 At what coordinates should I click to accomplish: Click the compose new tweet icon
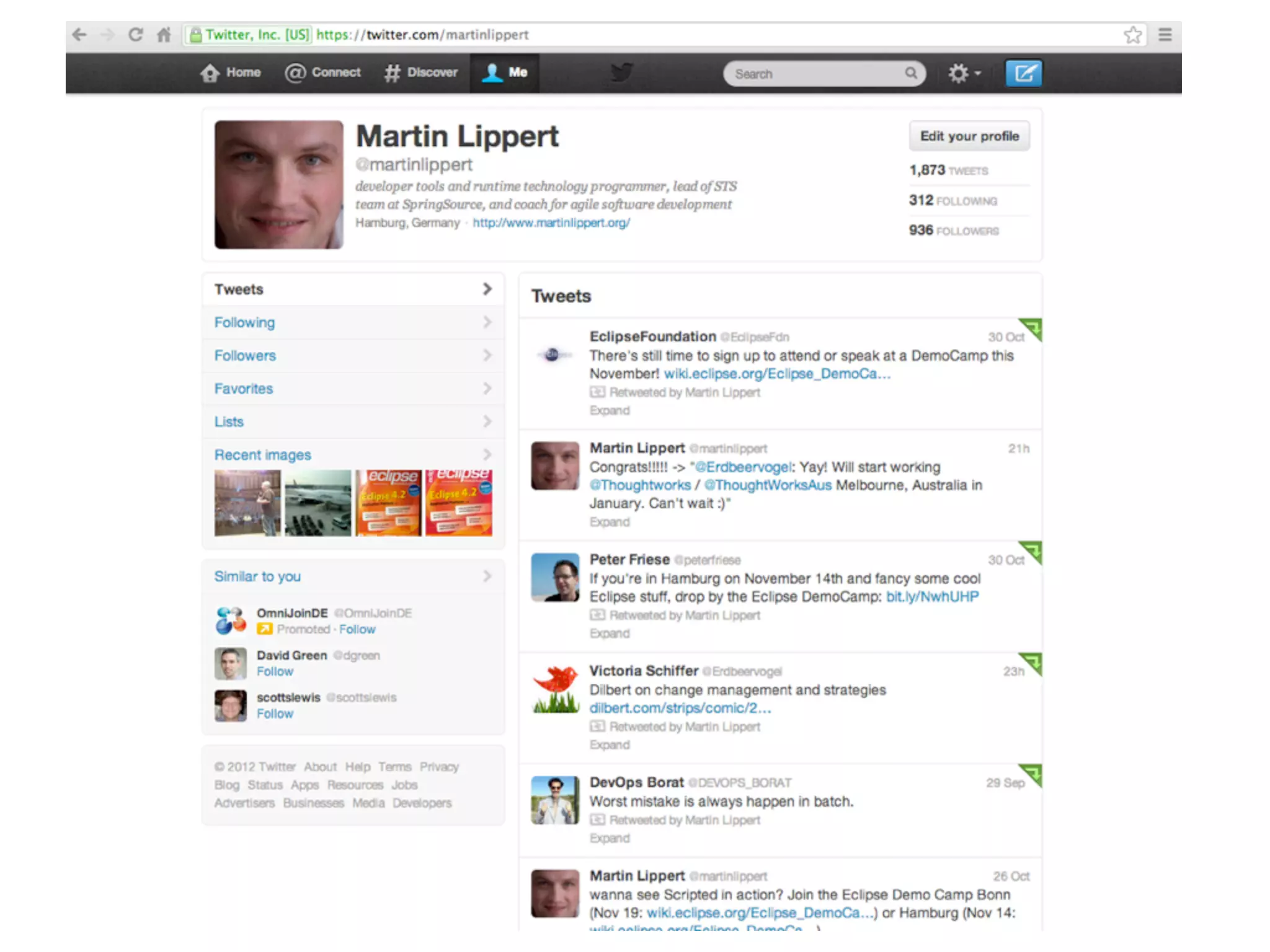(1023, 74)
